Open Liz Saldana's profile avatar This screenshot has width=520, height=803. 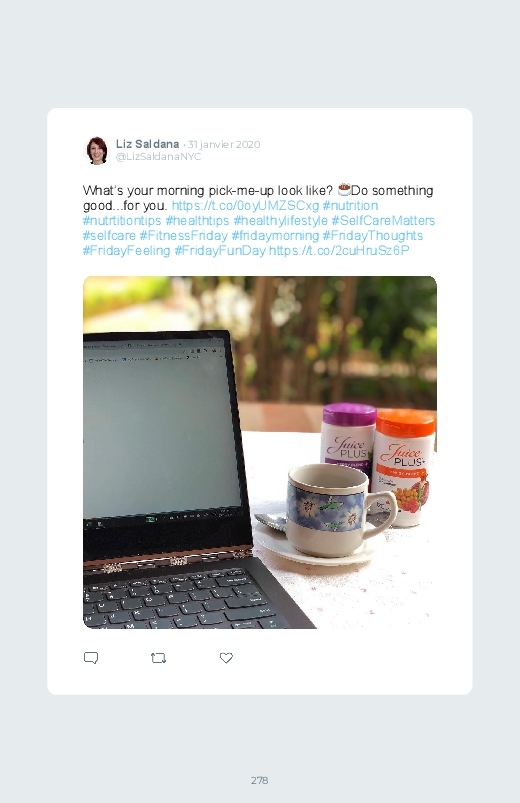coord(97,151)
